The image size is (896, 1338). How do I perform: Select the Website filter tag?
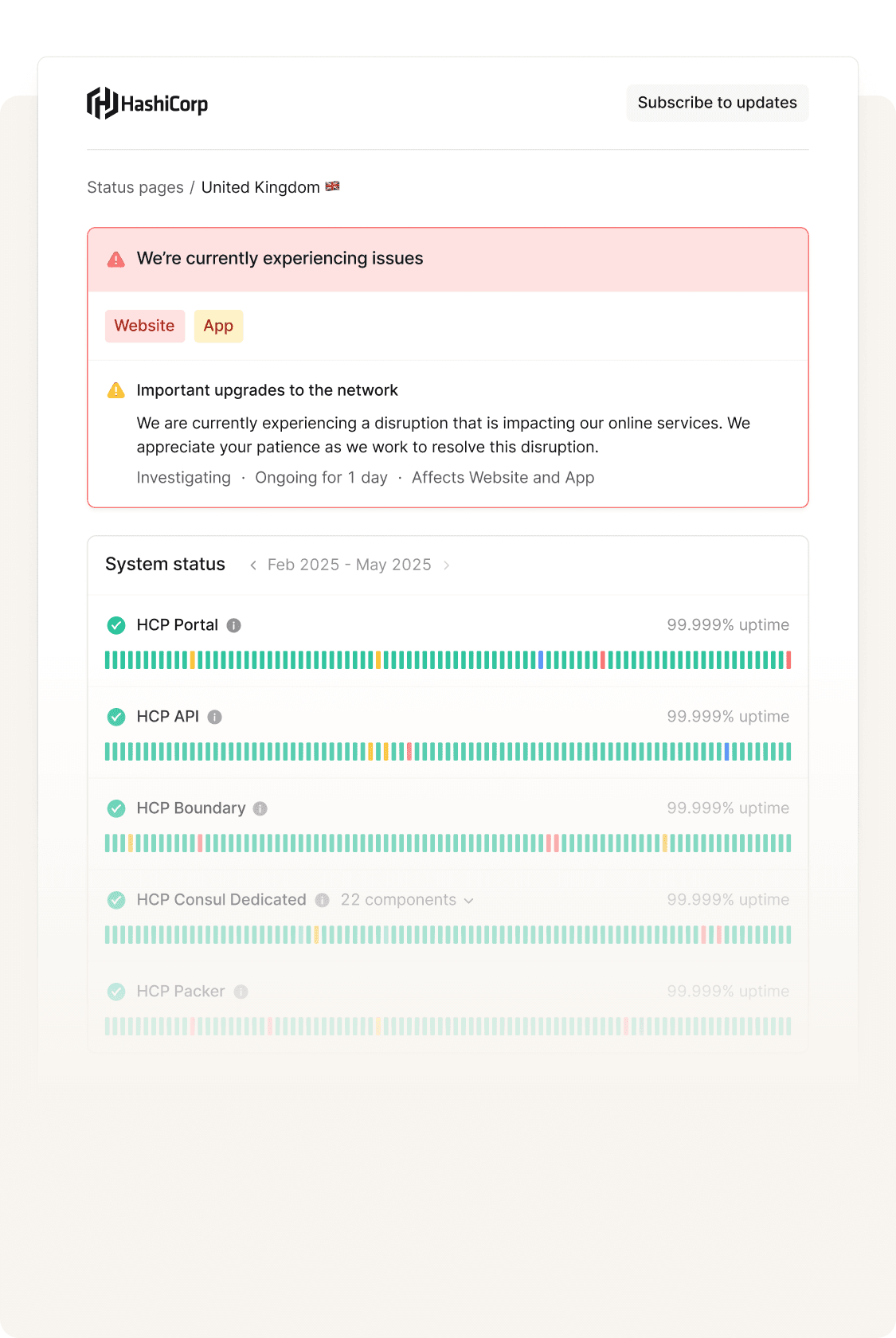[144, 326]
